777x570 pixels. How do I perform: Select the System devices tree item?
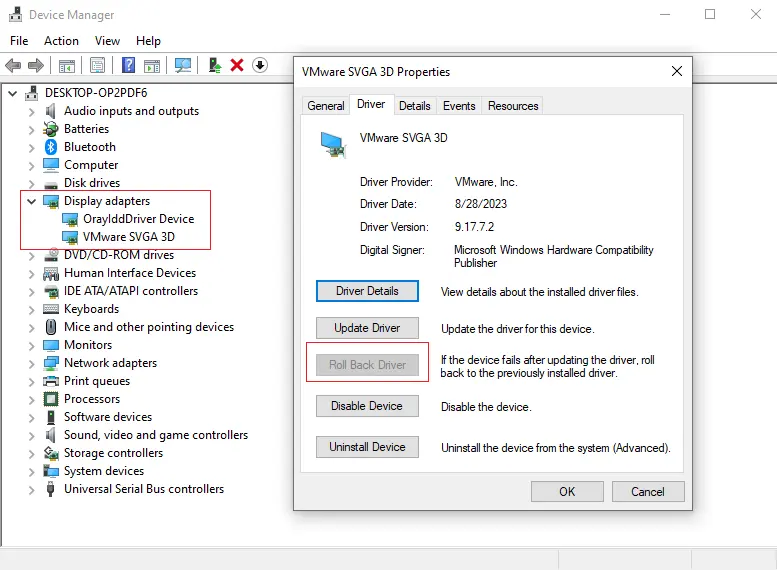pyautogui.click(x=104, y=471)
